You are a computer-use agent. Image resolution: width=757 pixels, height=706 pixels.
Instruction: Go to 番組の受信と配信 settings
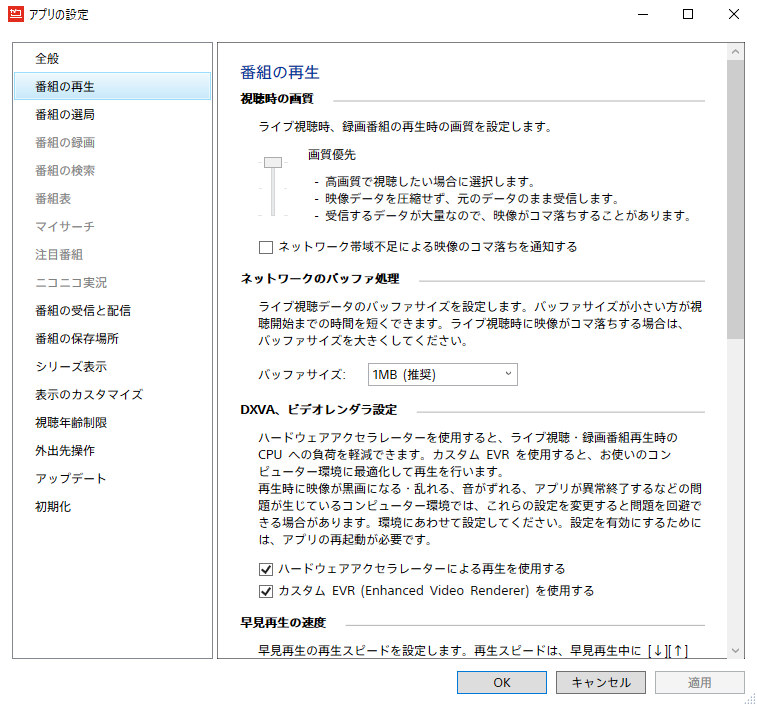point(82,311)
